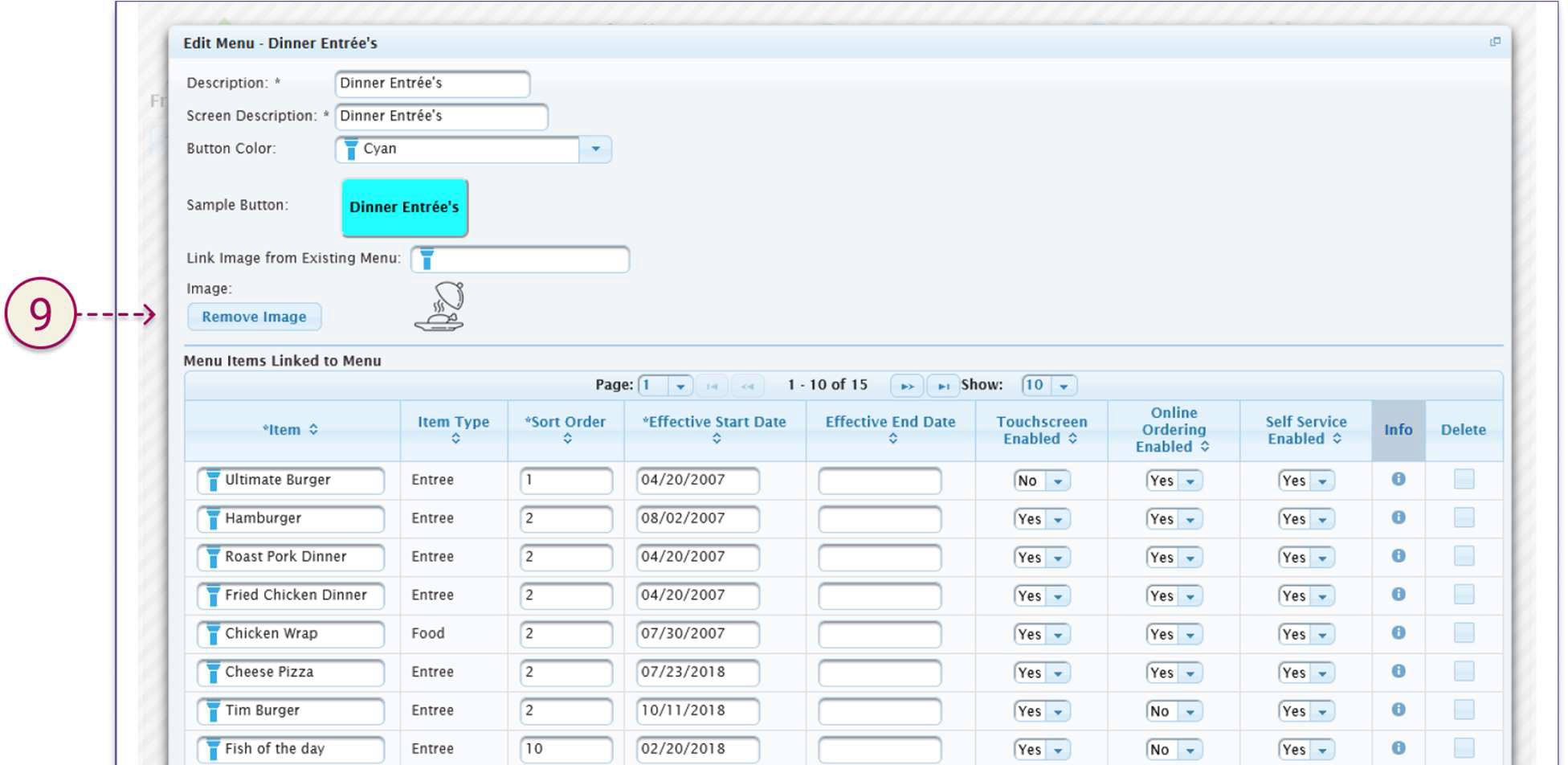Click the Screen Description text field

[441, 117]
